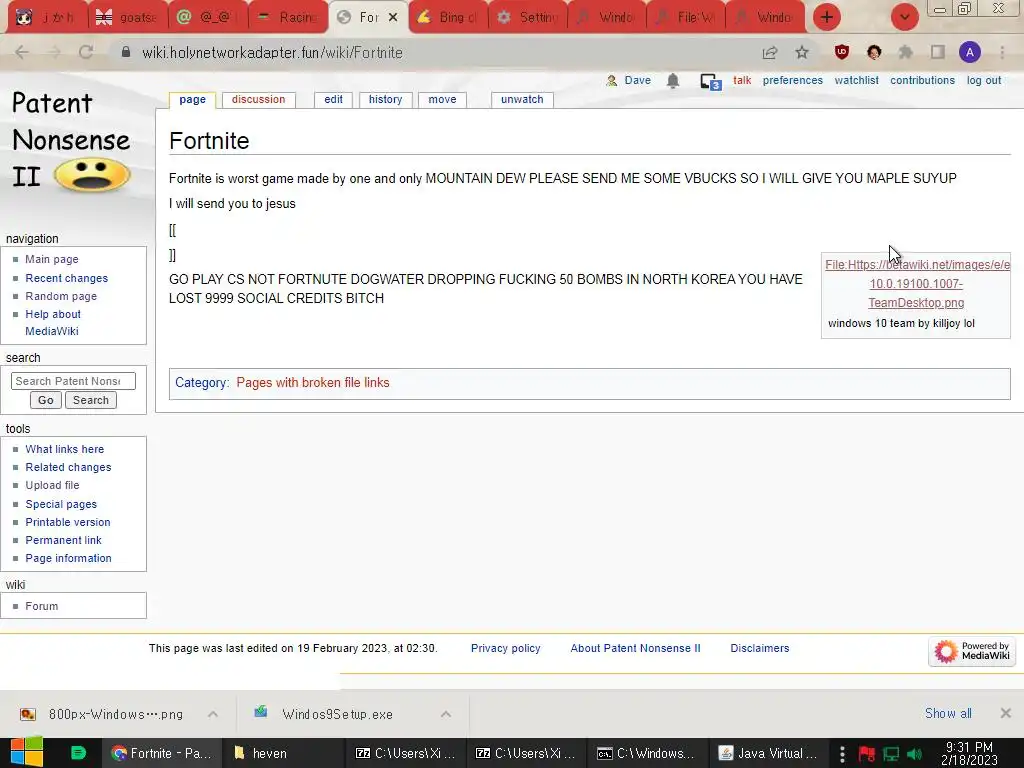Close the Fortnite browser tab
1024x768 pixels.
(393, 18)
